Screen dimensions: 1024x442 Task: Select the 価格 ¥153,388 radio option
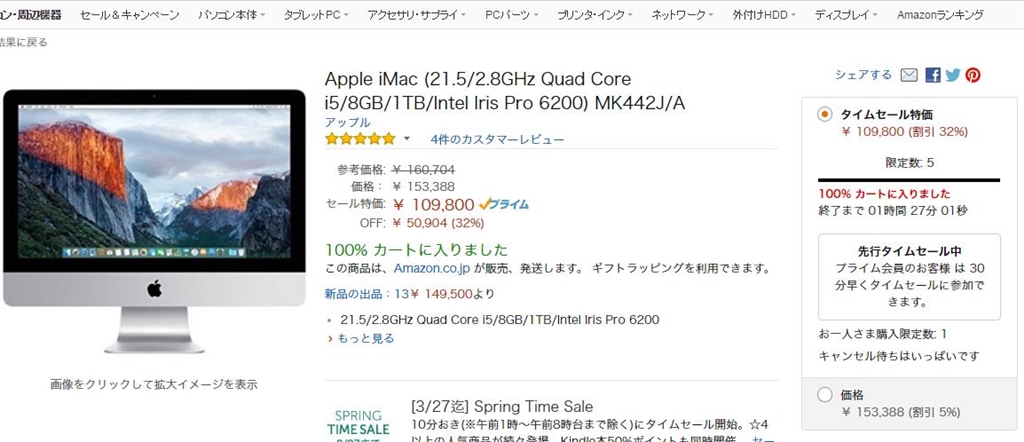pos(825,395)
